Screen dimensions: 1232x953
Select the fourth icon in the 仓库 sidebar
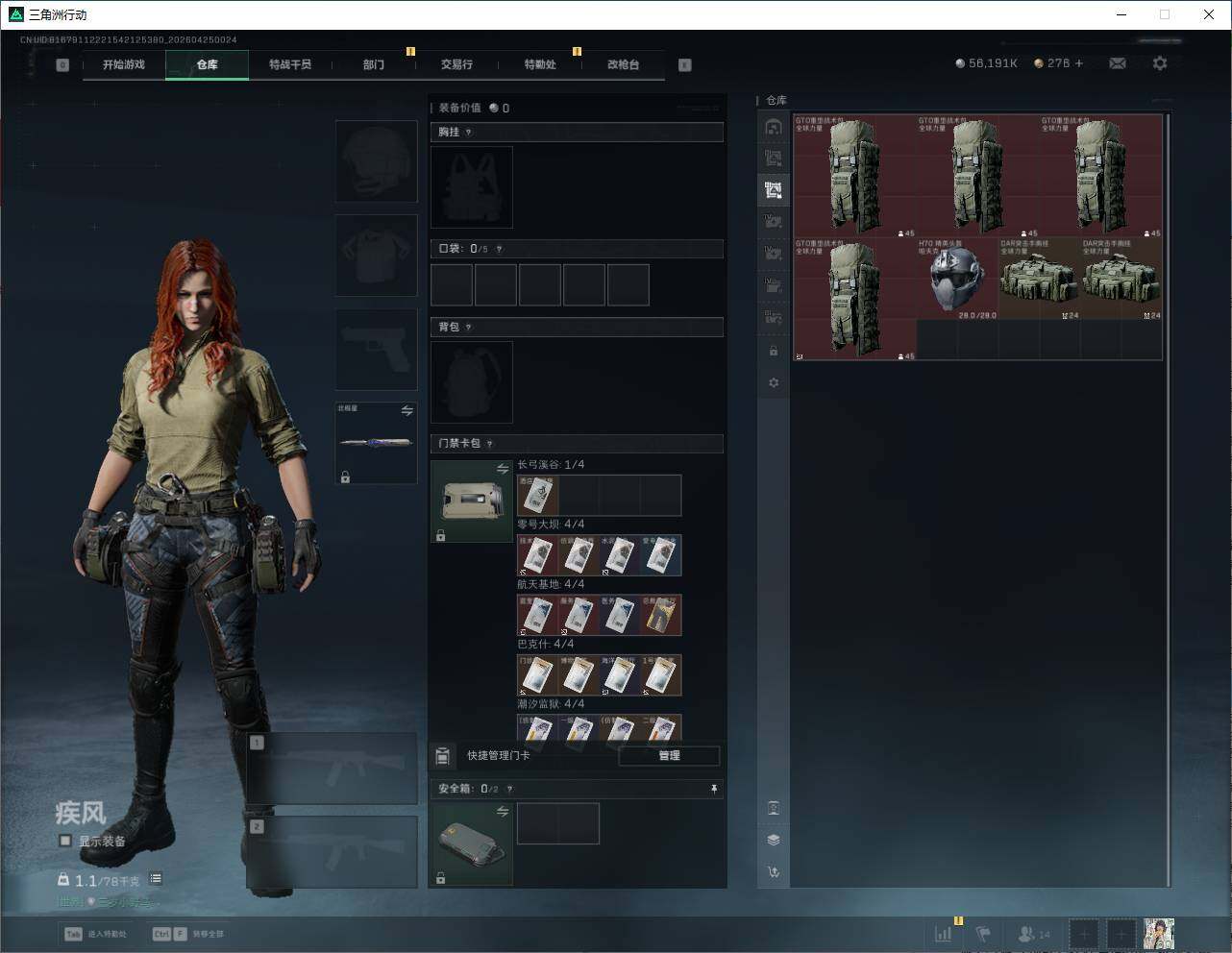[x=774, y=222]
